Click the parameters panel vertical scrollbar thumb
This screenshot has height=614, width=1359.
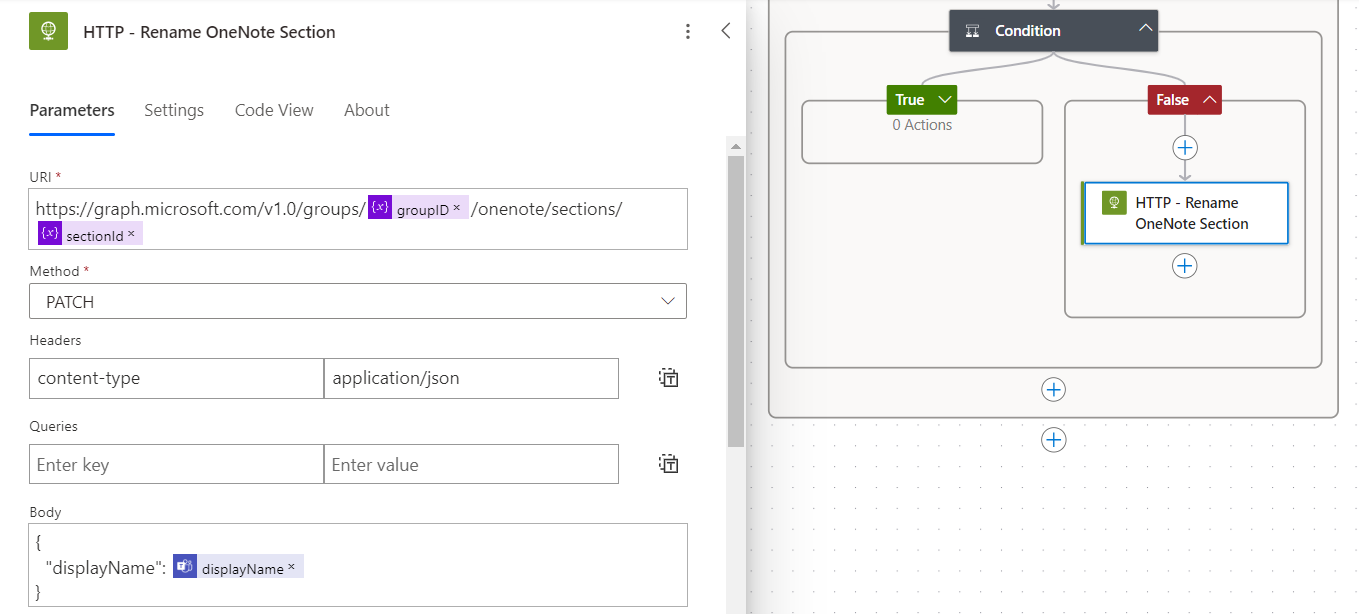click(736, 300)
